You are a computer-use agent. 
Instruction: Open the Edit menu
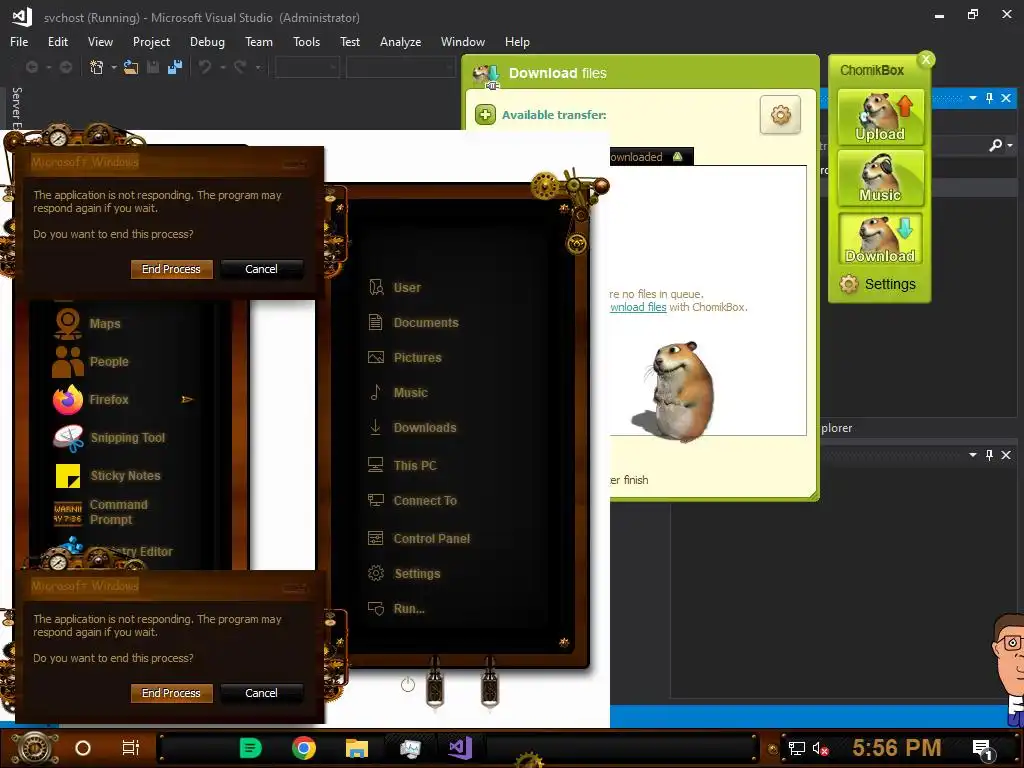[57, 42]
